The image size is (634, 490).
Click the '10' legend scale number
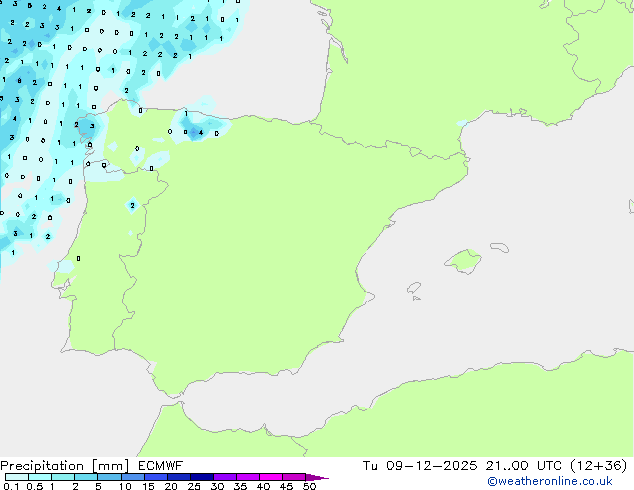coord(125,486)
